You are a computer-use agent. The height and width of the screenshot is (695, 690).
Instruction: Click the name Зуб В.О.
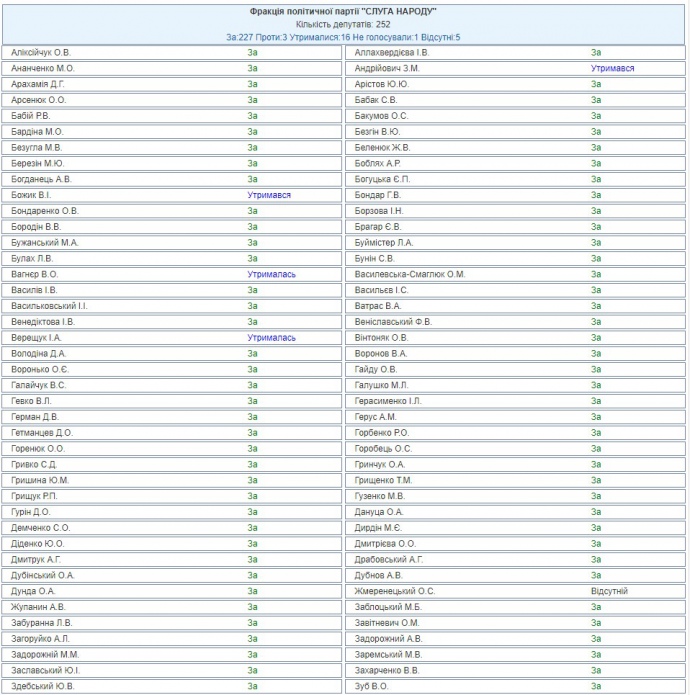(x=371, y=687)
